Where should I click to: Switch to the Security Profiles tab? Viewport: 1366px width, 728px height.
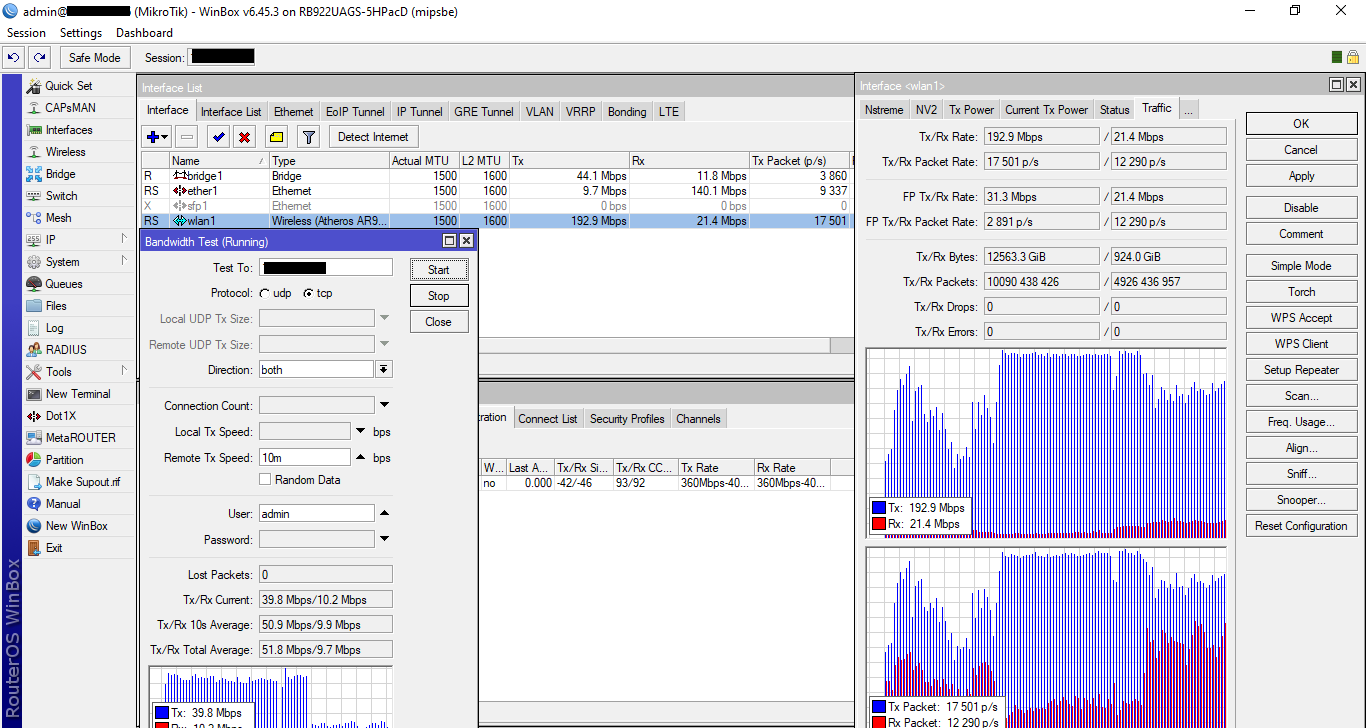tap(627, 419)
